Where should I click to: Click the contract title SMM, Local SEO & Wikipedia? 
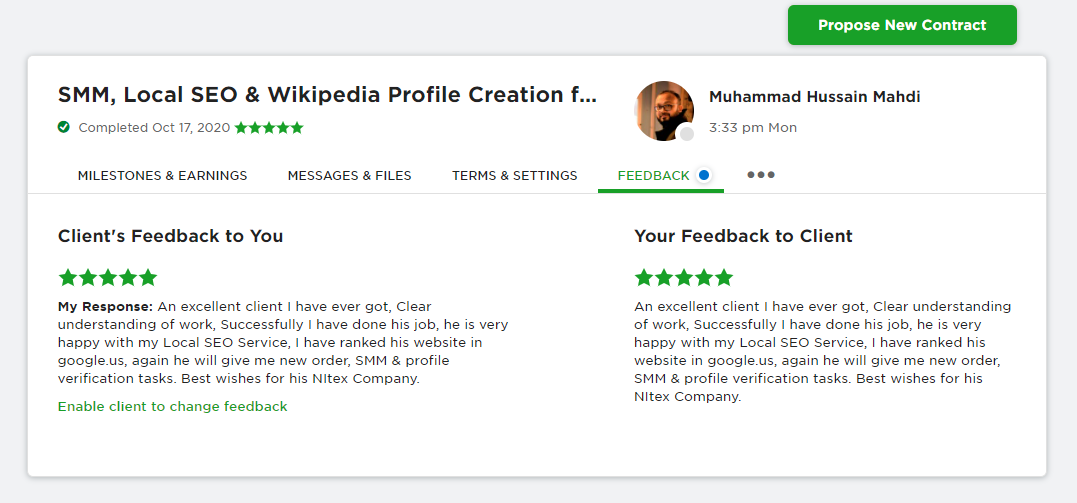point(327,95)
